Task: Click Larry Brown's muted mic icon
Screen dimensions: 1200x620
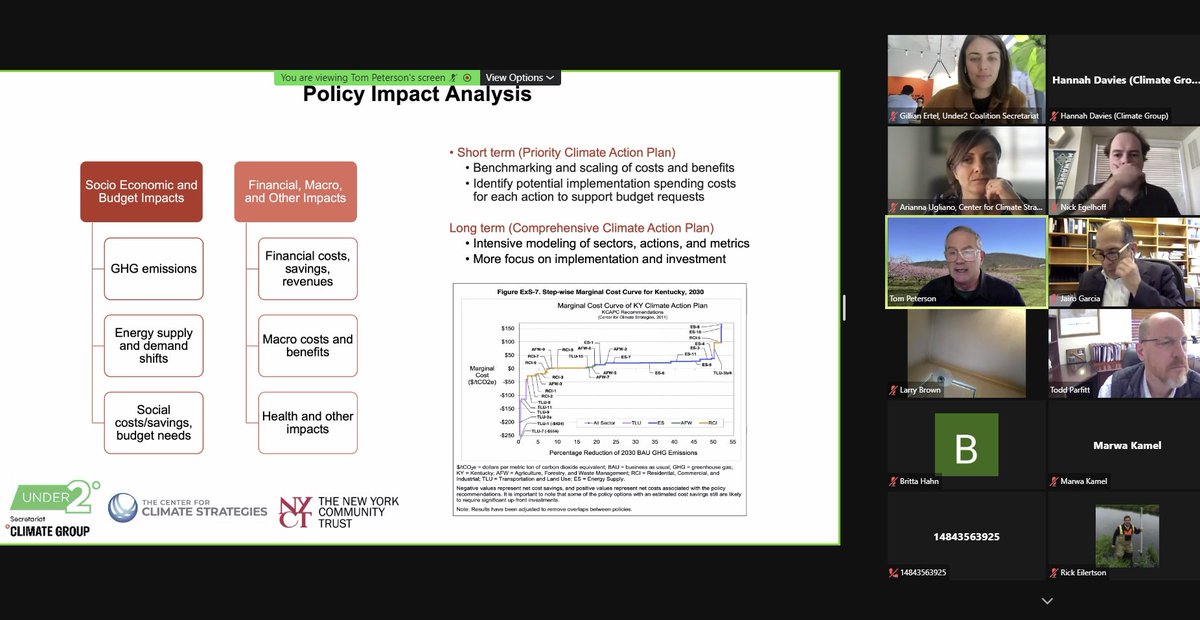Action: click(893, 389)
